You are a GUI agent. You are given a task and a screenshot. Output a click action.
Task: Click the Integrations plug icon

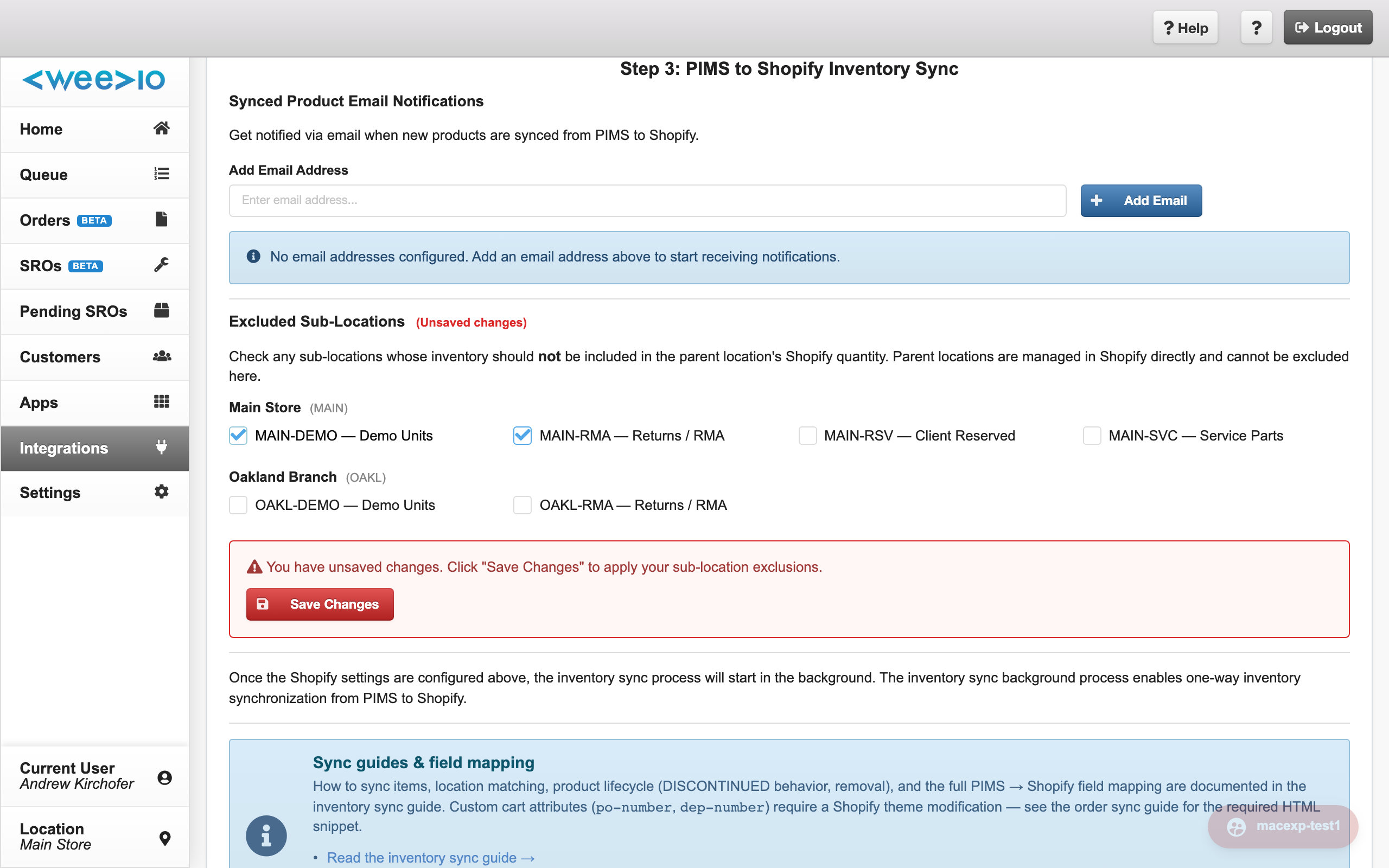pyautogui.click(x=161, y=446)
